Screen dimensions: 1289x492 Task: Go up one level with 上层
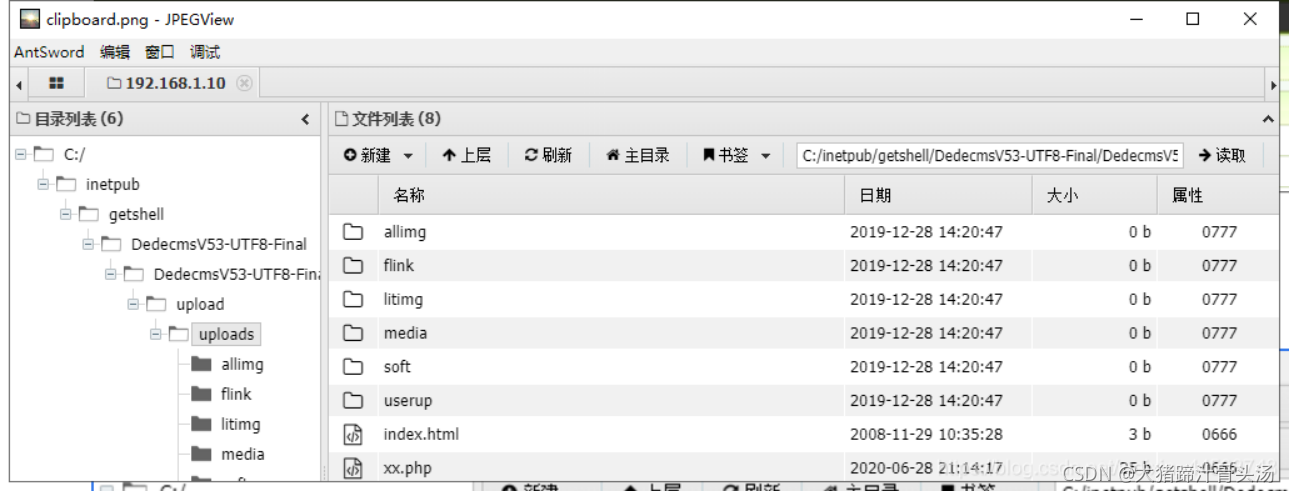pos(467,155)
